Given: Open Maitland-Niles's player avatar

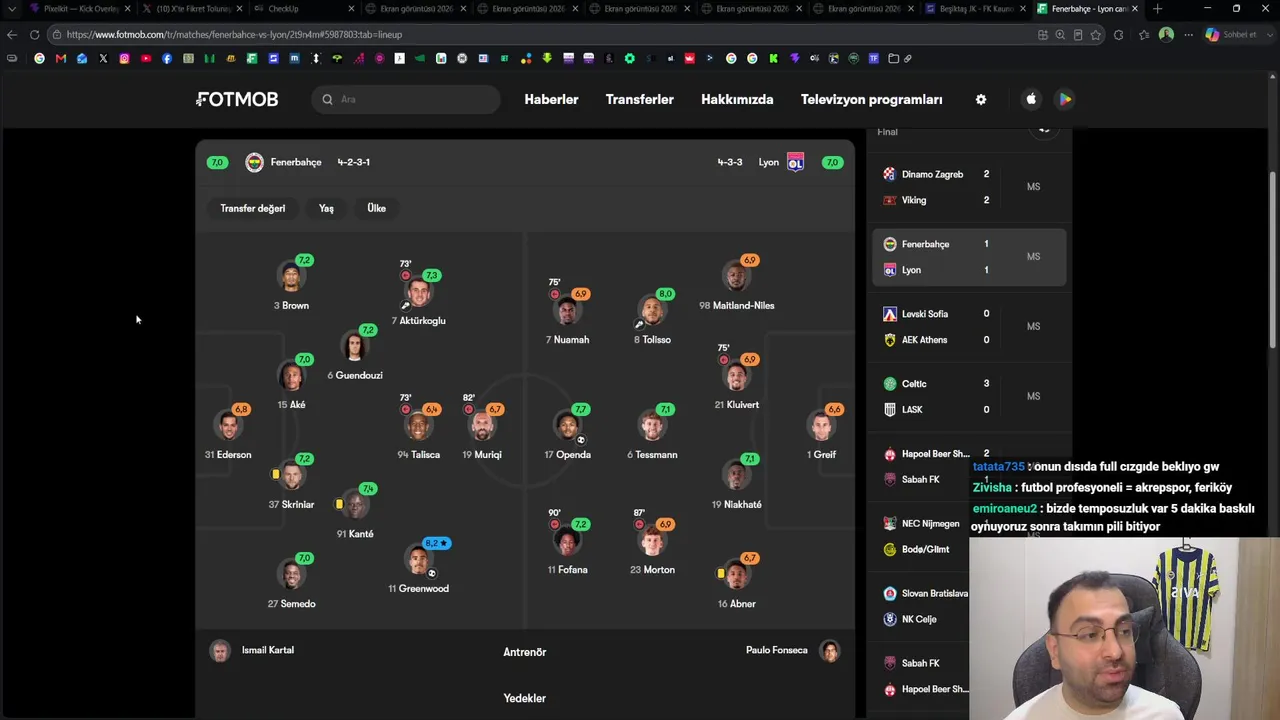Looking at the screenshot, I should (736, 277).
